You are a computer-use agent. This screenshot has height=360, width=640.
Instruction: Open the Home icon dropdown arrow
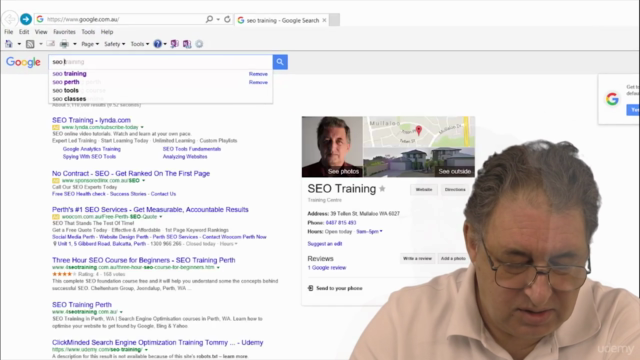pos(19,44)
